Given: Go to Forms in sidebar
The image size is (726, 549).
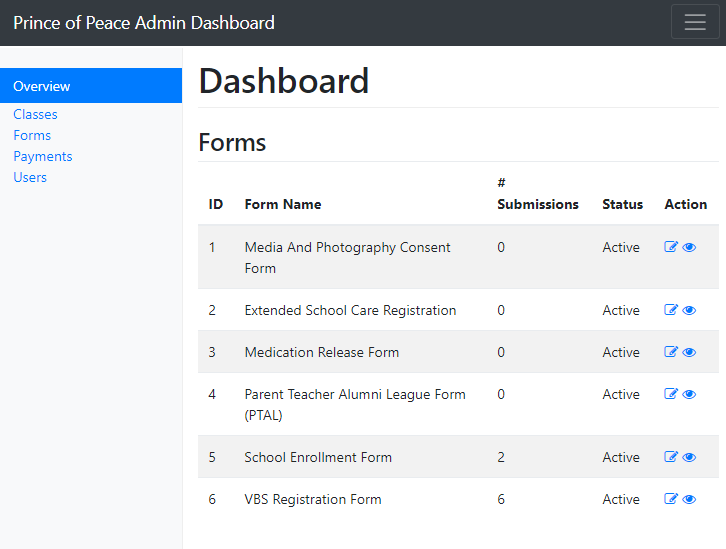Looking at the screenshot, I should [x=32, y=135].
